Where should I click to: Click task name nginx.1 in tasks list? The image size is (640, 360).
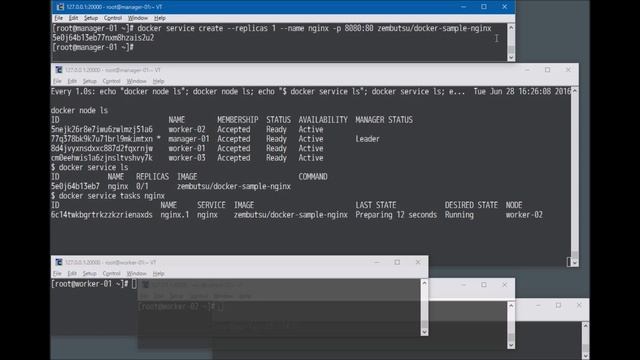click(175, 215)
